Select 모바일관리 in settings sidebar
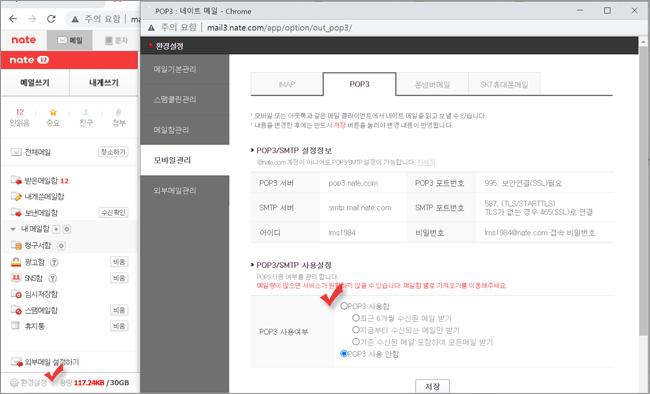 coord(185,160)
